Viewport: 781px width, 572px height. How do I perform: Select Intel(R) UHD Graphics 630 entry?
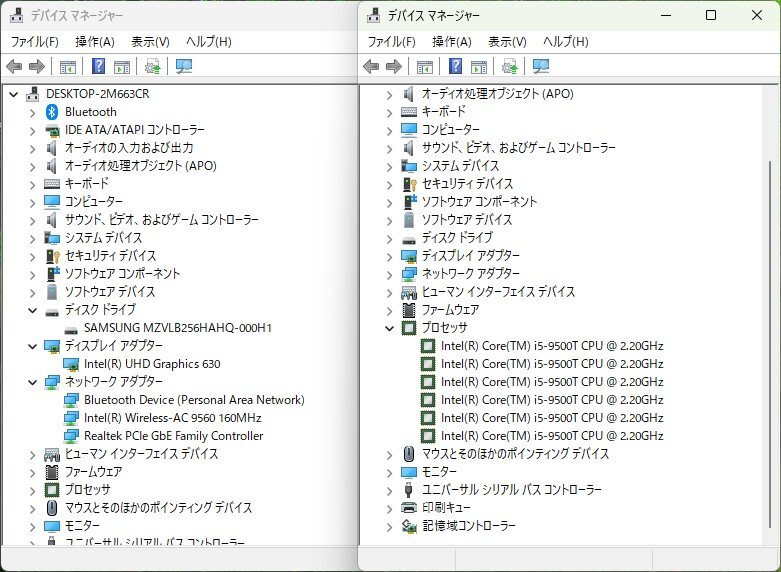pos(152,364)
